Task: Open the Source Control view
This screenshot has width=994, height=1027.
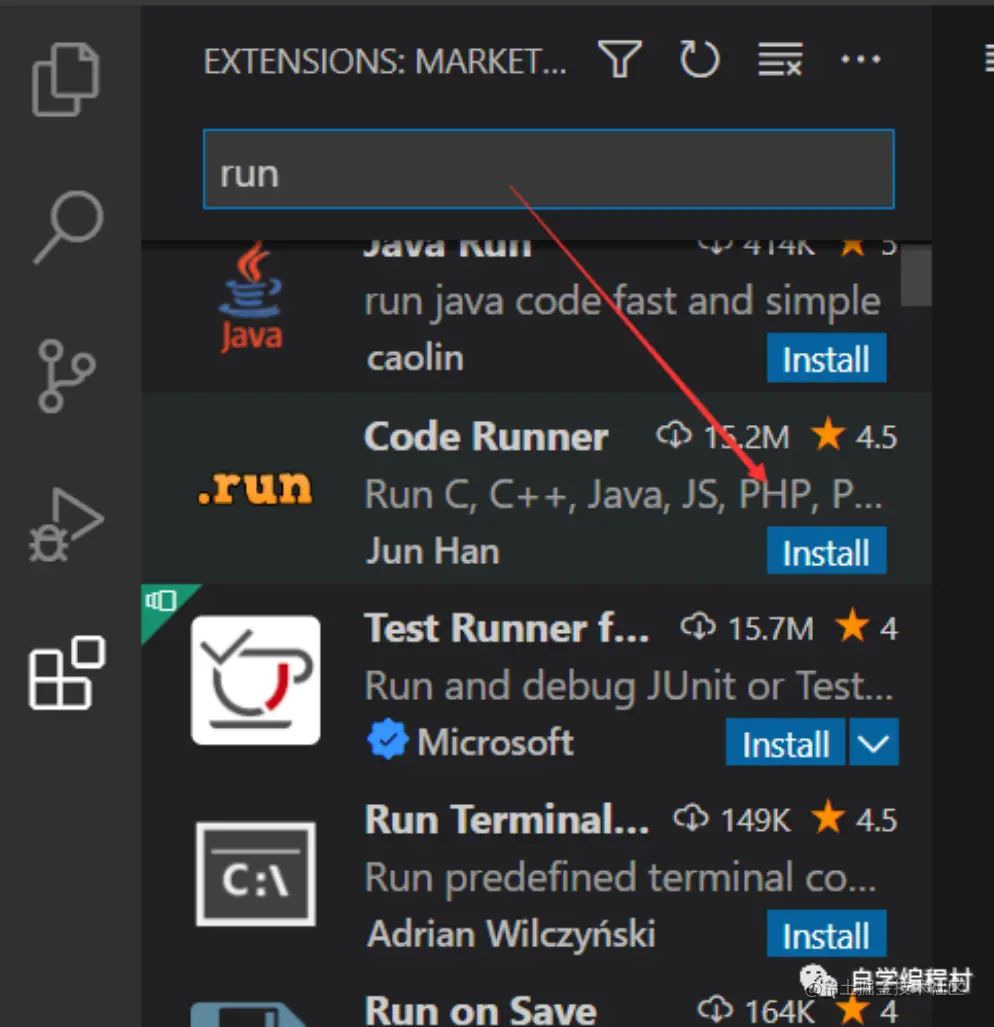Action: (x=66, y=375)
